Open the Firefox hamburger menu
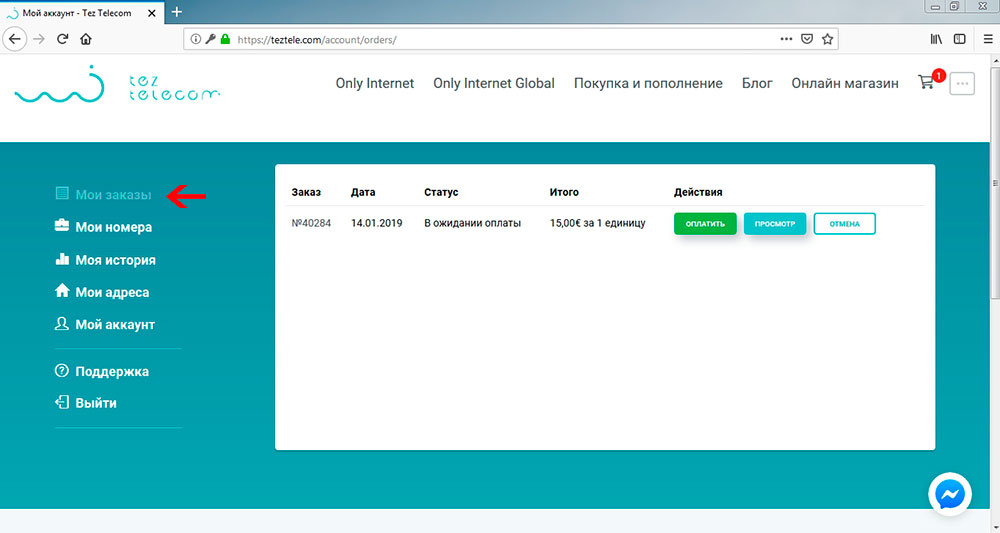1000x533 pixels. pyautogui.click(x=988, y=40)
